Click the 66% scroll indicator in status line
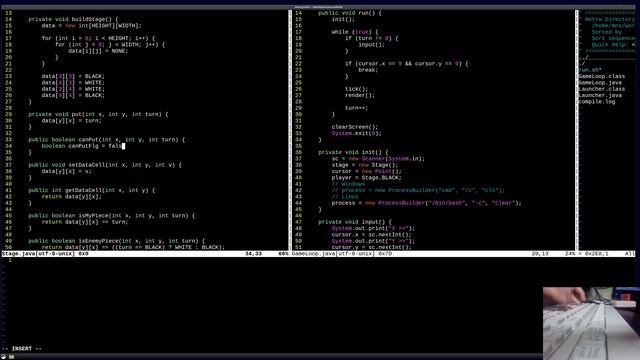This screenshot has width=640, height=360. point(283,253)
